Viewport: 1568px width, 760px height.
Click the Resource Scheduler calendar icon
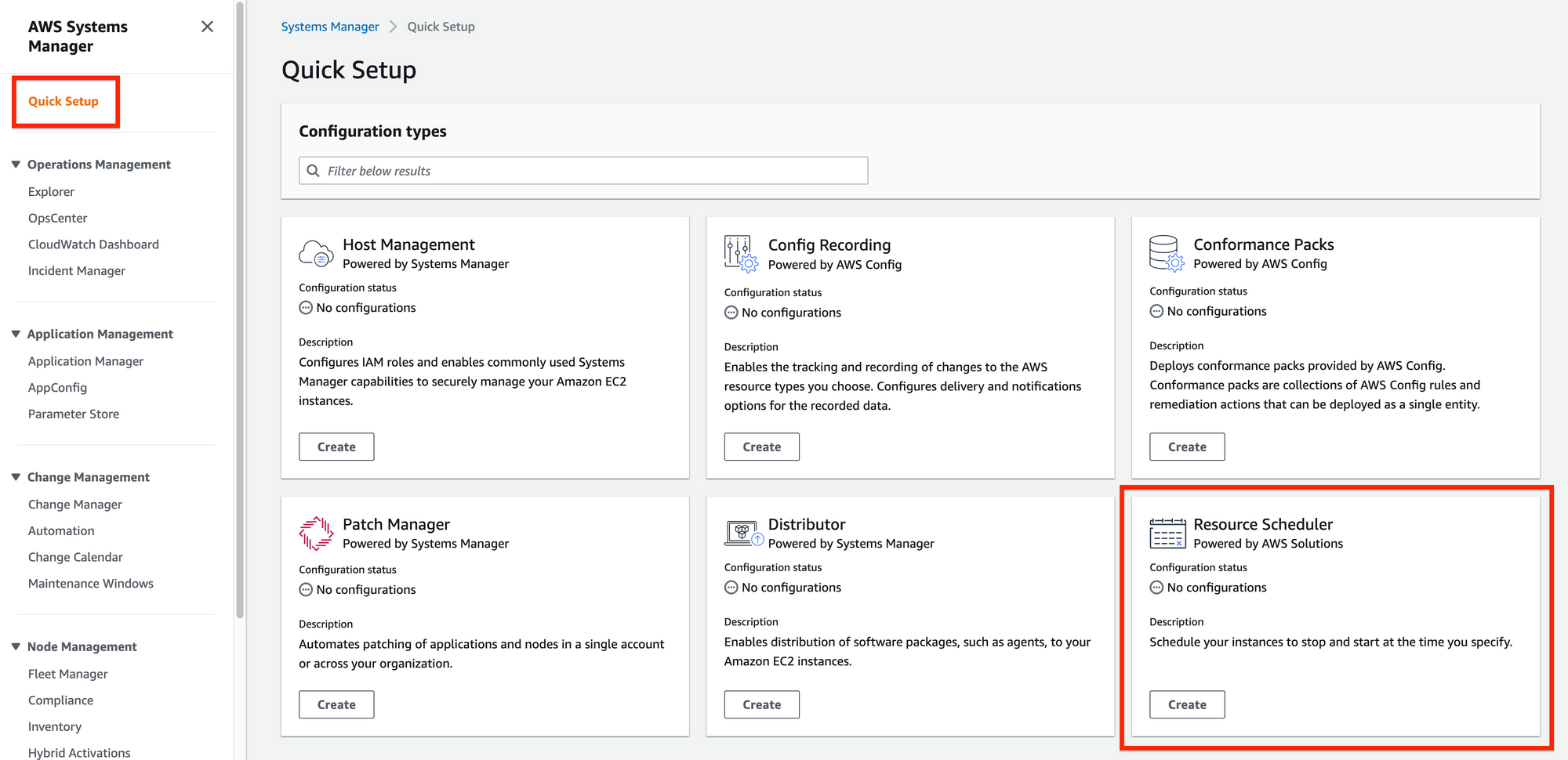tap(1167, 533)
